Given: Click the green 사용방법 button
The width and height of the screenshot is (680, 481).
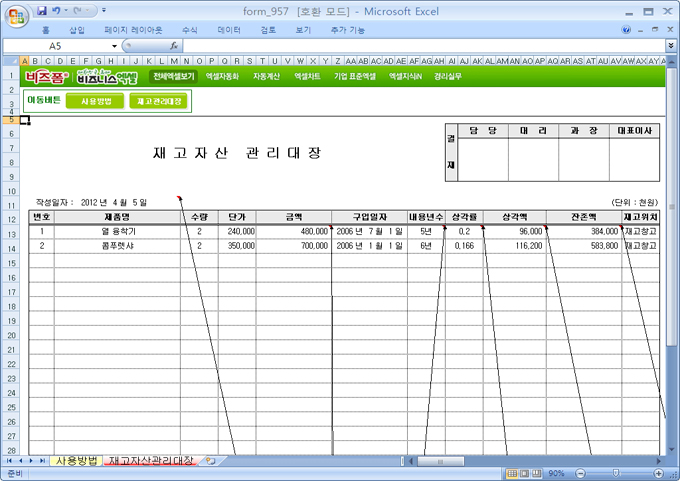Looking at the screenshot, I should [95, 101].
